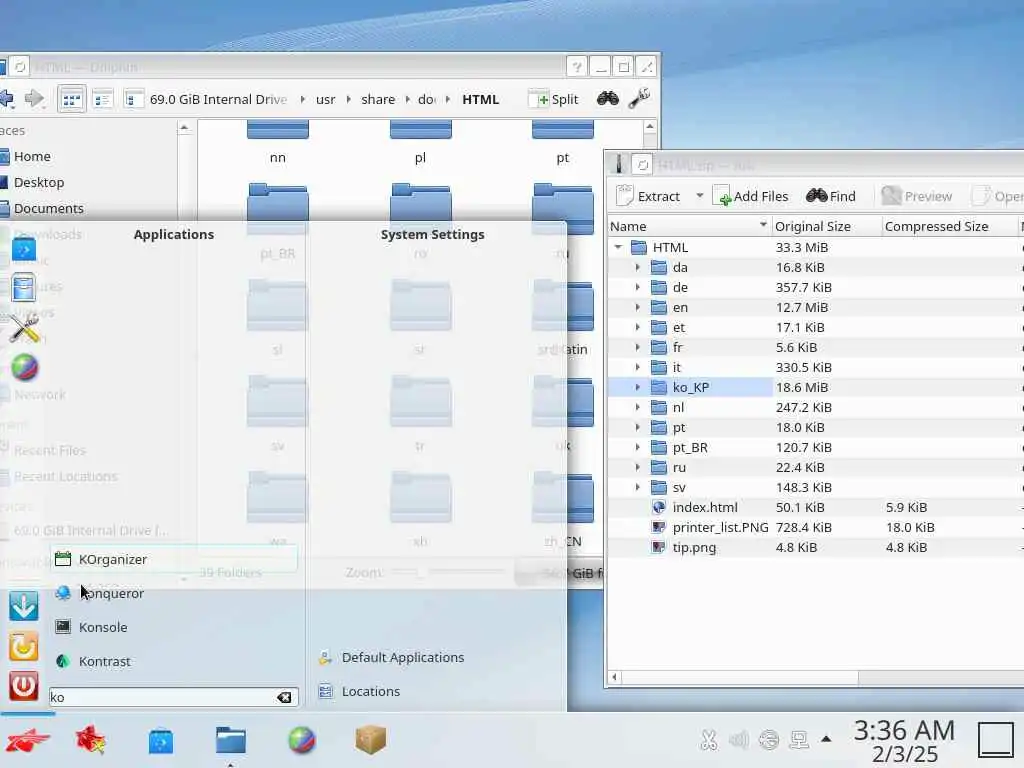Switch Dolphin to details view mode

point(133,99)
